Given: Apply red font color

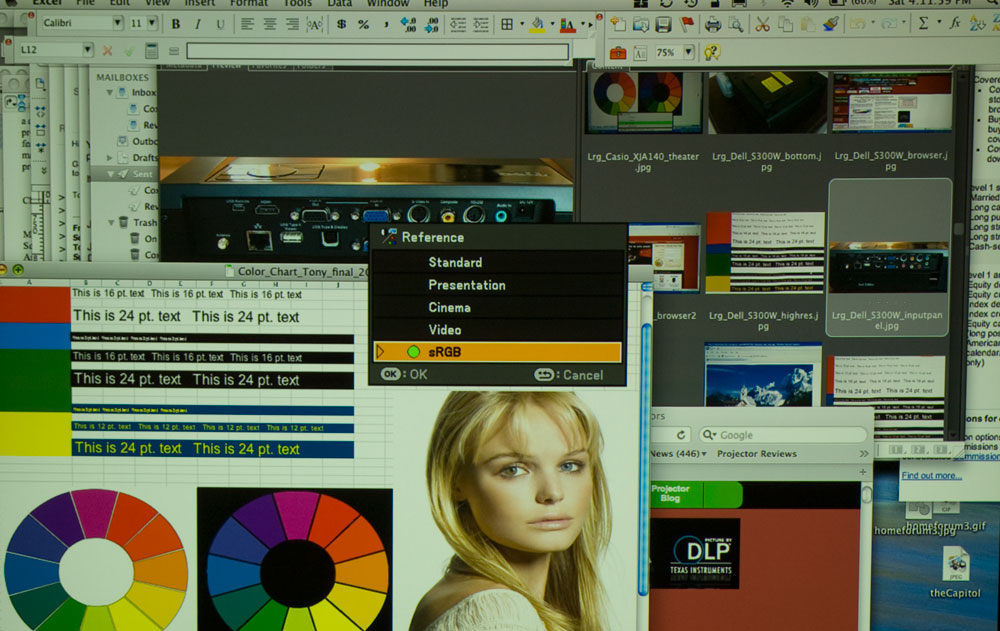Looking at the screenshot, I should (567, 26).
